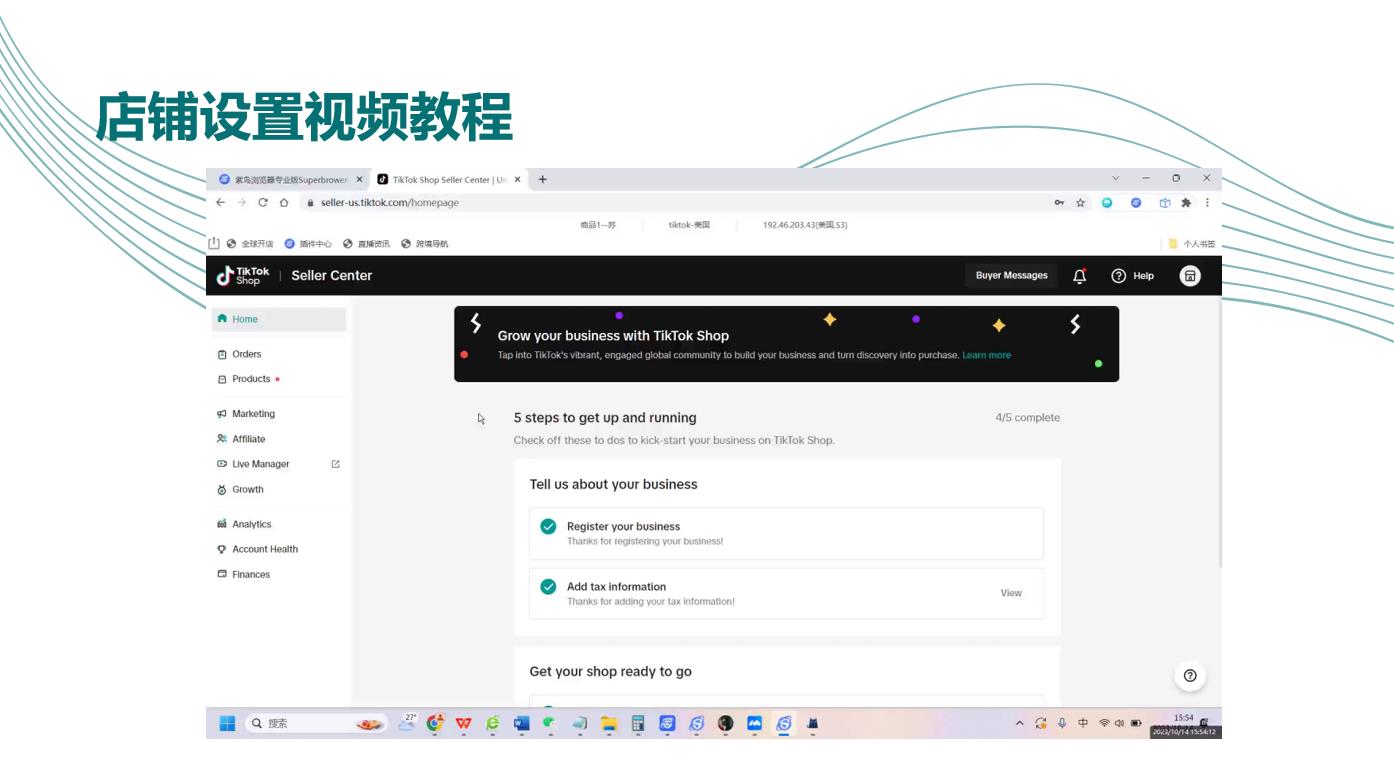Screen dimensions: 1394x780
Task: Bookmark this page with star
Action: click(1081, 202)
